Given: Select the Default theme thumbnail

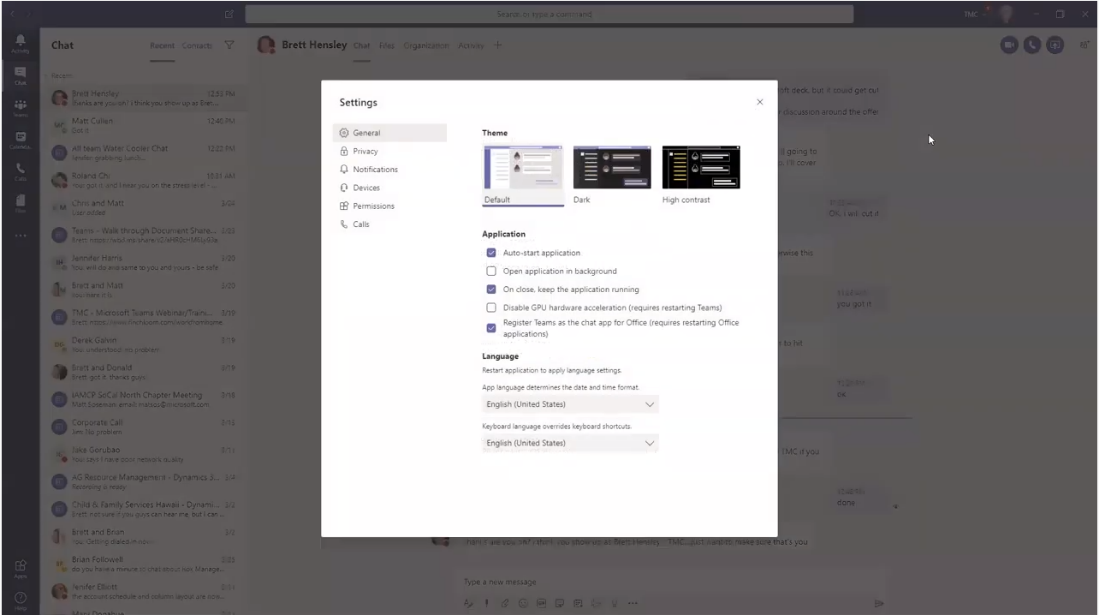Looking at the screenshot, I should pos(523,168).
